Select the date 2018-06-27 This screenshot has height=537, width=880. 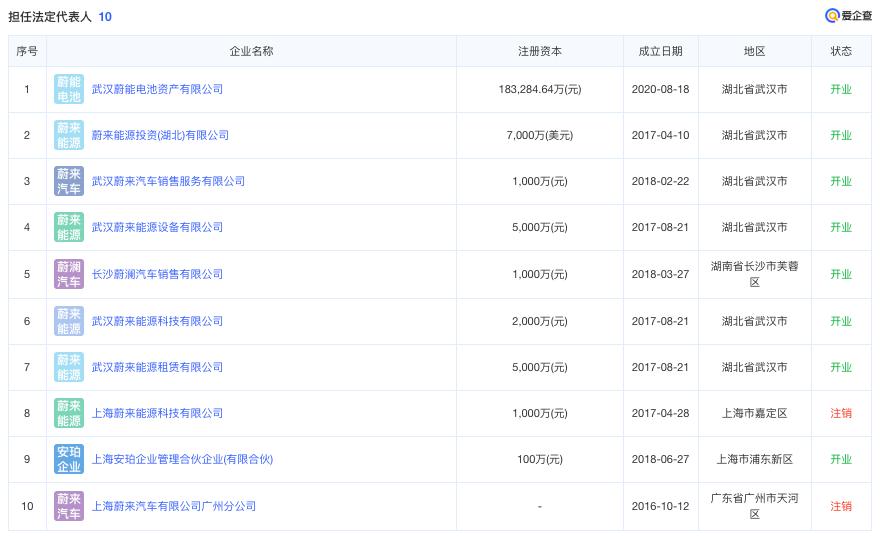661,459
